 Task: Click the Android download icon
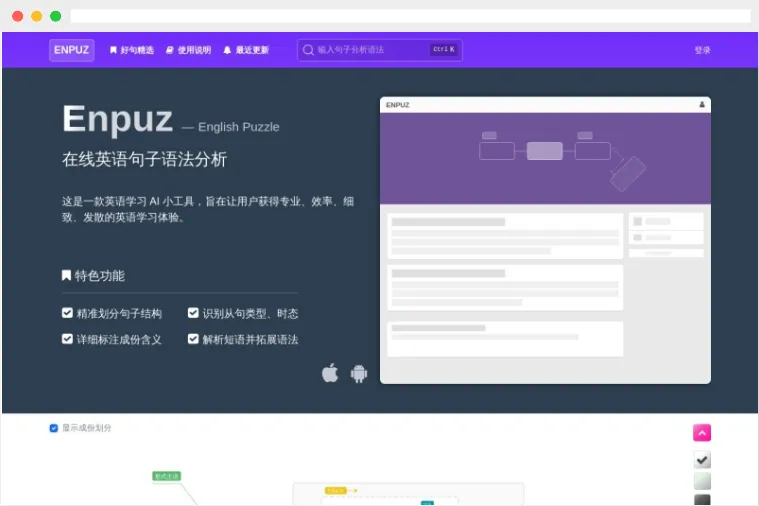click(359, 373)
